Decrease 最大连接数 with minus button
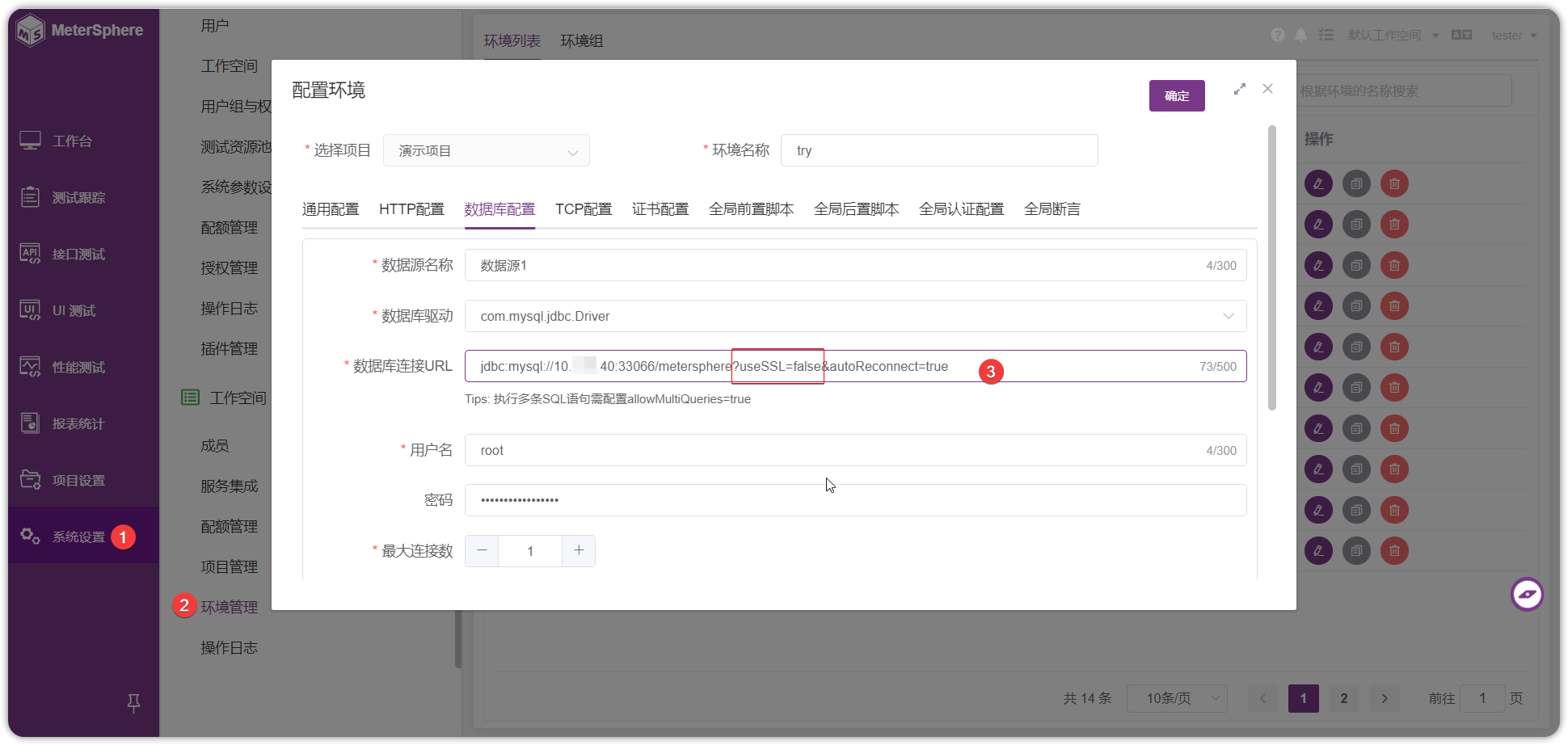1568x745 pixels. tap(482, 550)
